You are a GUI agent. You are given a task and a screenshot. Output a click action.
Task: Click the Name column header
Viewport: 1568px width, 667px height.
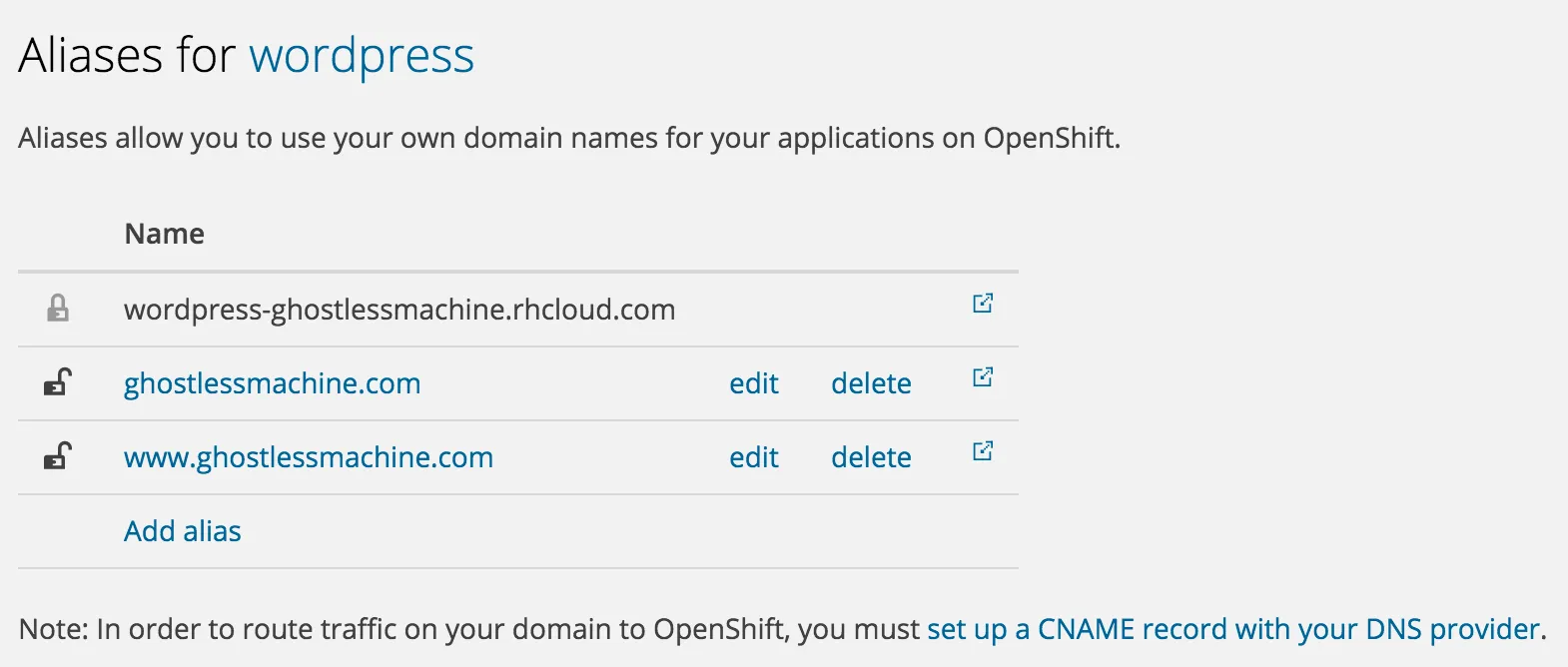(165, 234)
